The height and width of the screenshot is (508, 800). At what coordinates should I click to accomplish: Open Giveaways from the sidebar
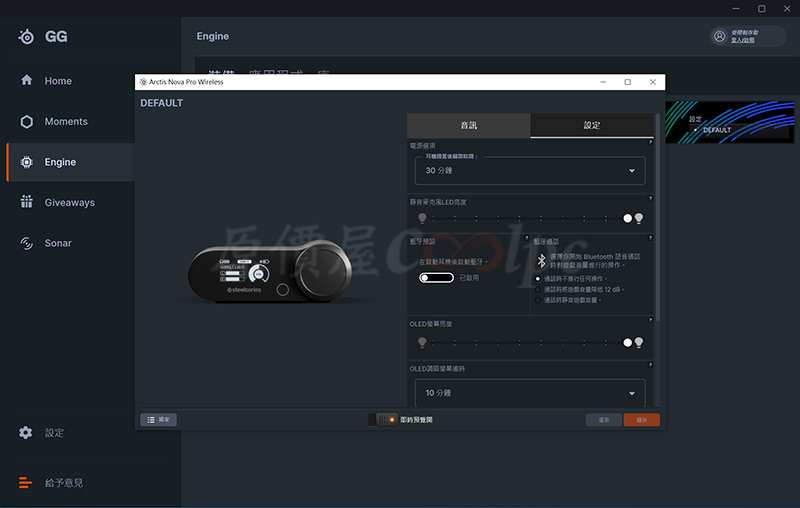click(69, 202)
